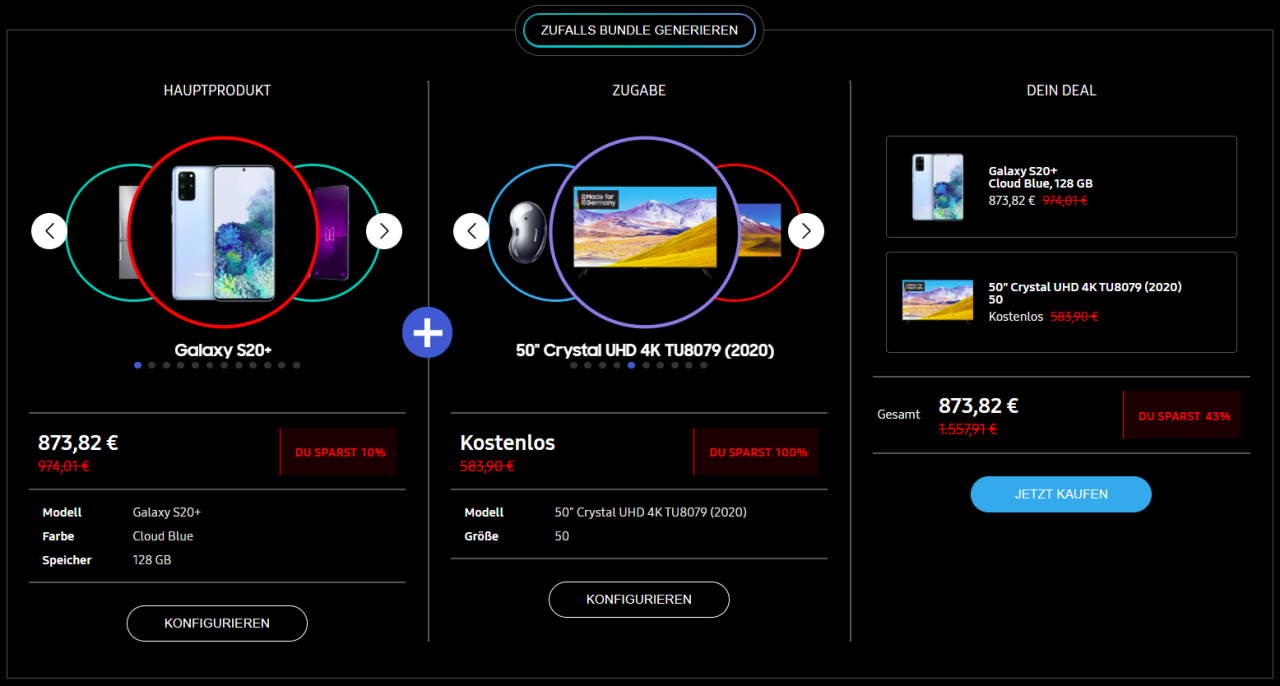
Task: Click the "128 GB" value in Speicher row
Action: (152, 560)
